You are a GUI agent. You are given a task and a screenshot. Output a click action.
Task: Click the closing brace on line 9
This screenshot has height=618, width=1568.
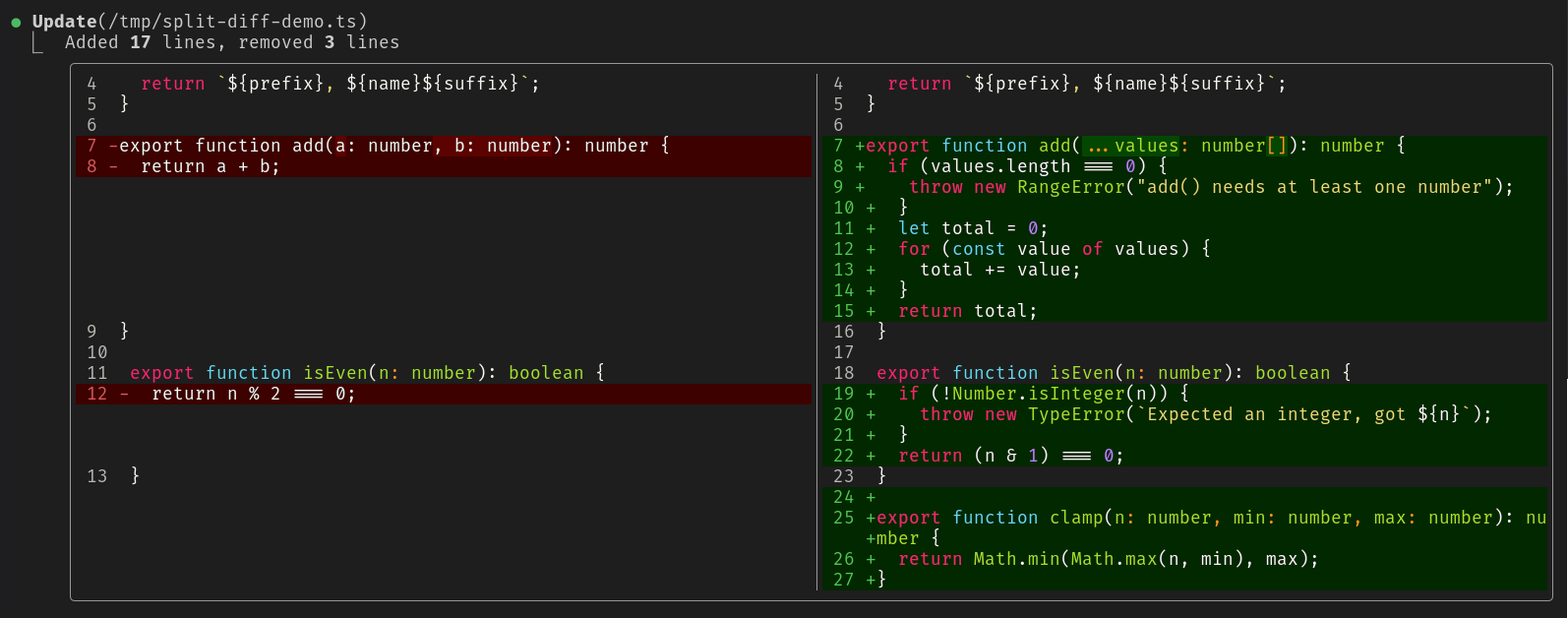124,332
